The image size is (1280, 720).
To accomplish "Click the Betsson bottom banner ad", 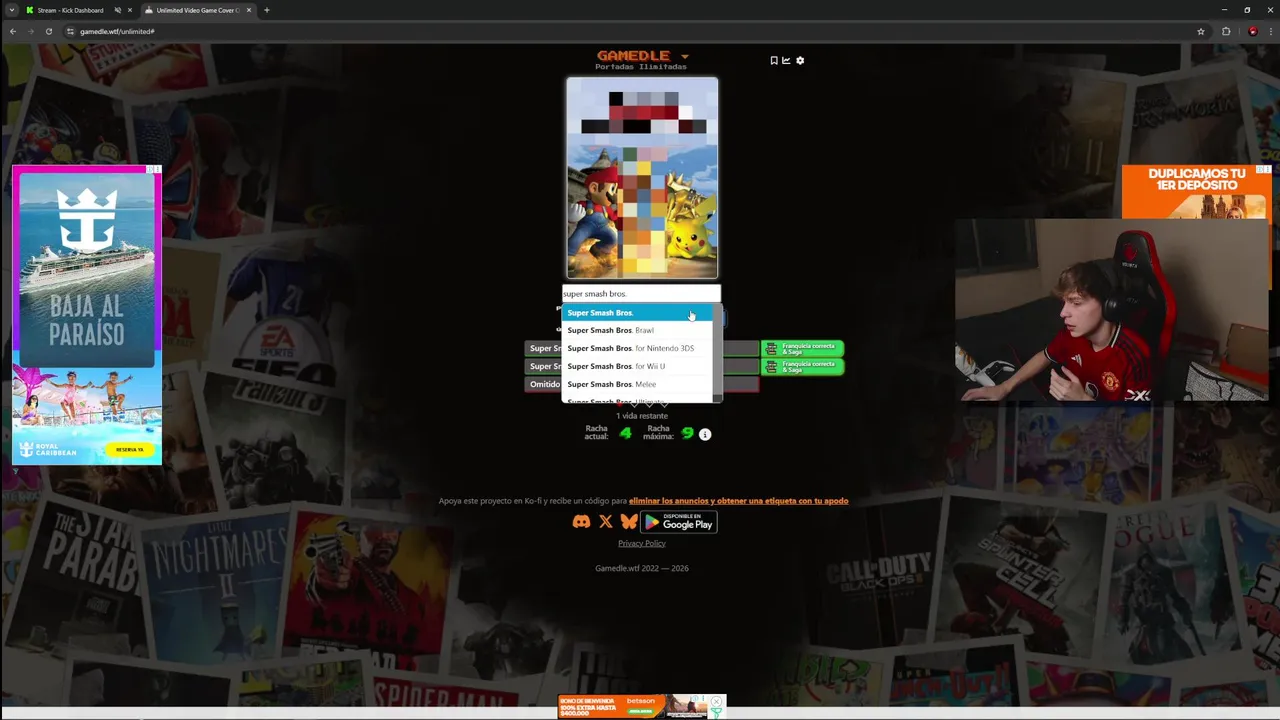I will (x=634, y=707).
